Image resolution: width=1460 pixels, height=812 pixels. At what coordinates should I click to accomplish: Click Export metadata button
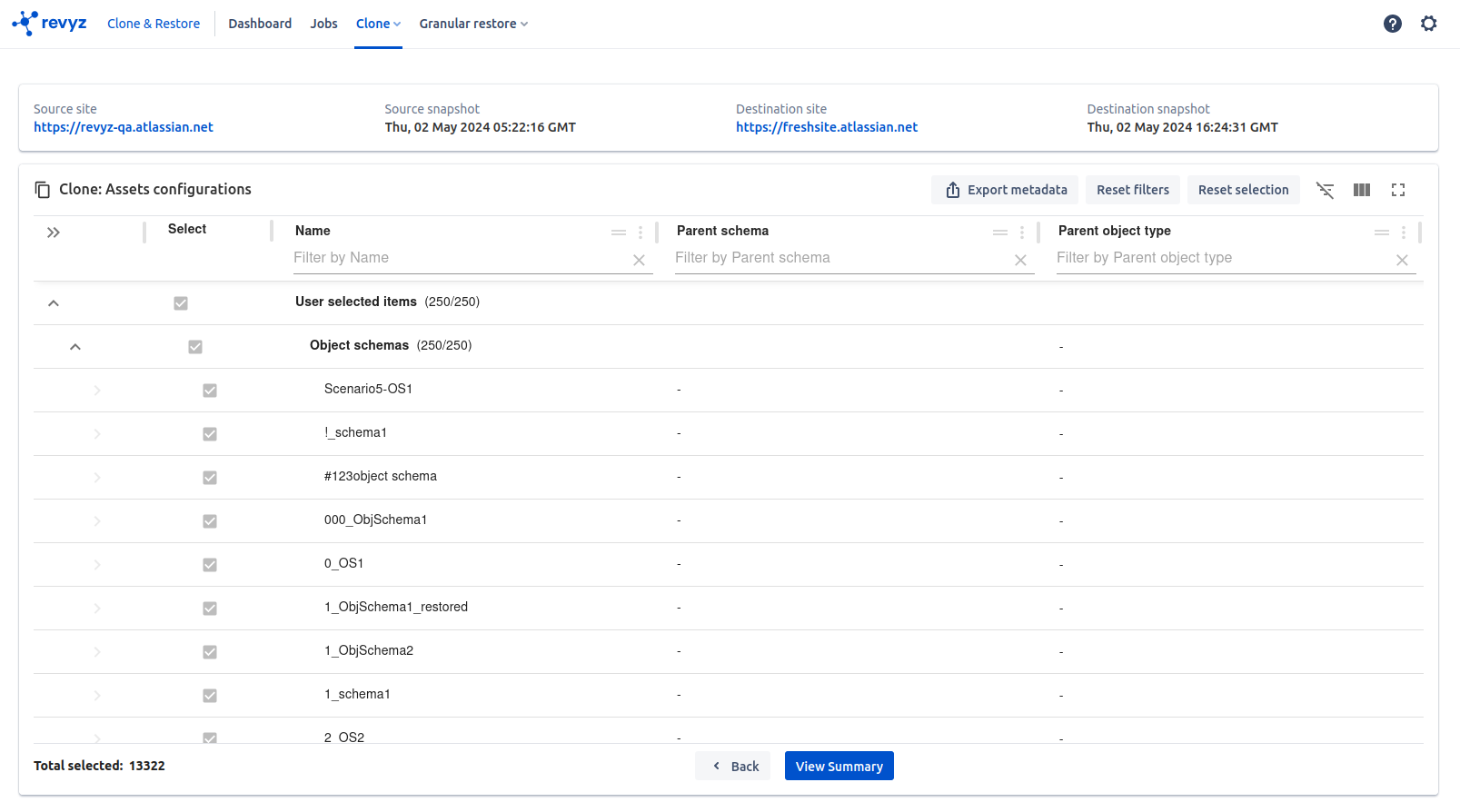[1005, 190]
